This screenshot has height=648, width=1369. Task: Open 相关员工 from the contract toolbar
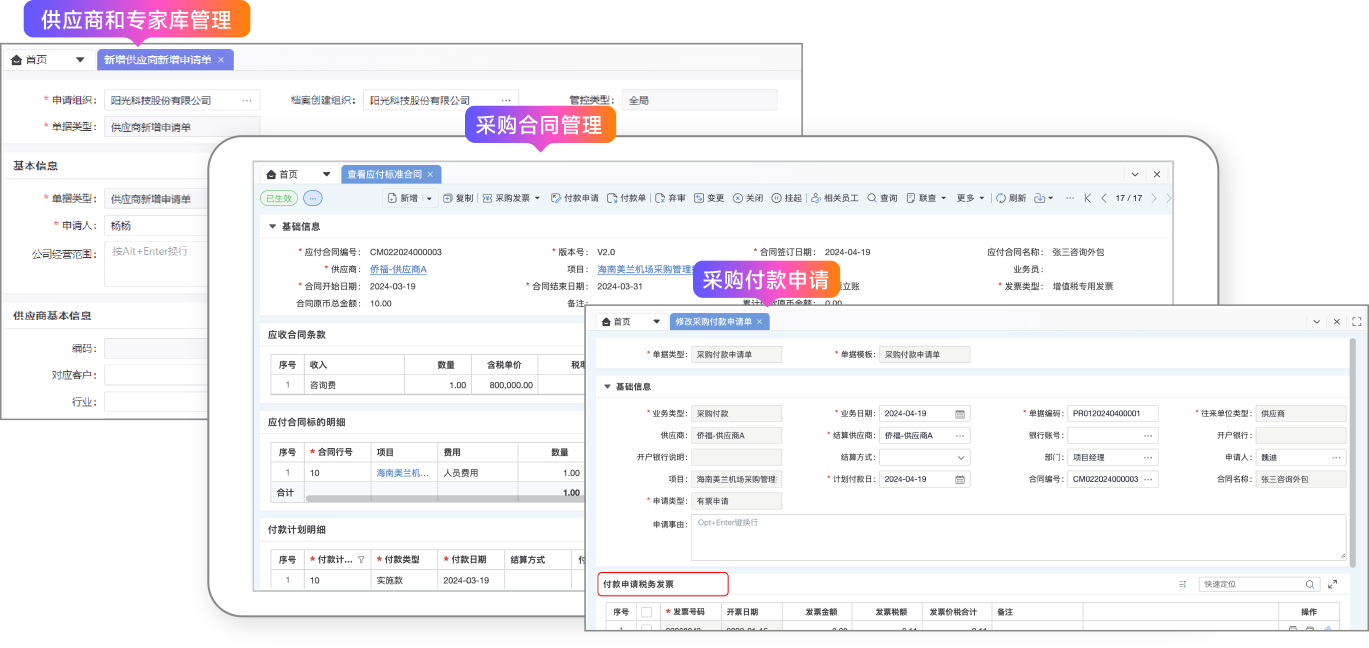coord(834,198)
